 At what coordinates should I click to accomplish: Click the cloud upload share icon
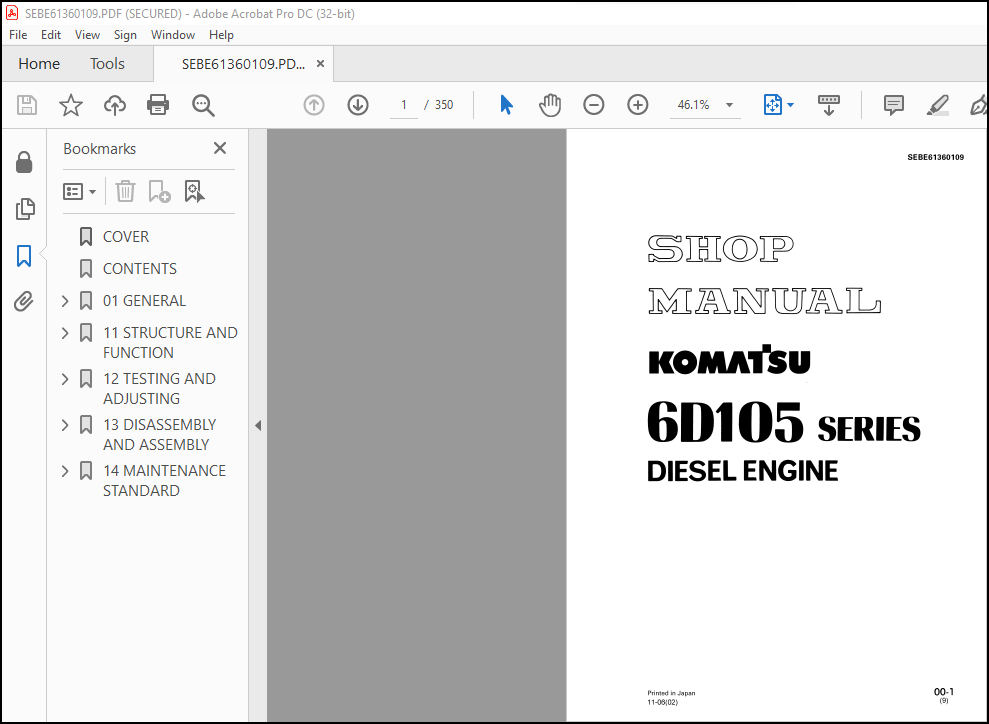pyautogui.click(x=115, y=105)
